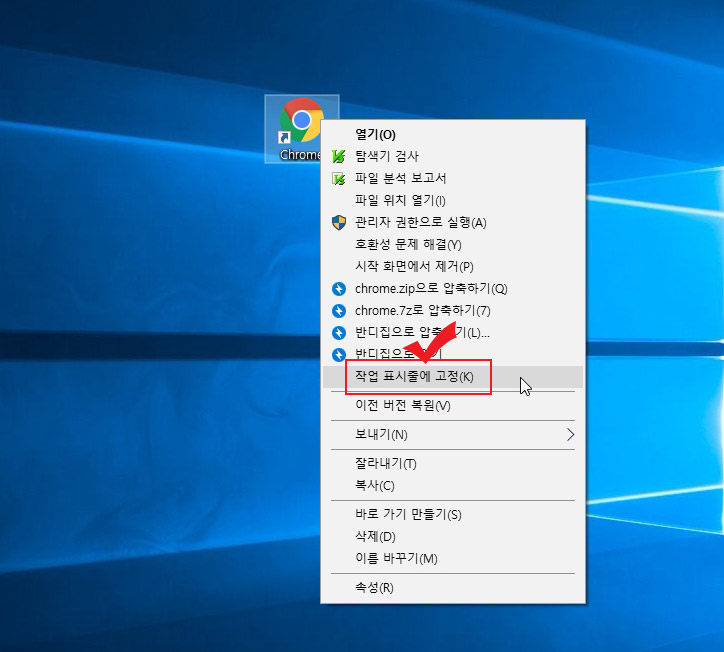724x652 pixels.
Task: Click the Bandizip icon beside 반디집으로 압축하기(L)
Action: tap(338, 333)
